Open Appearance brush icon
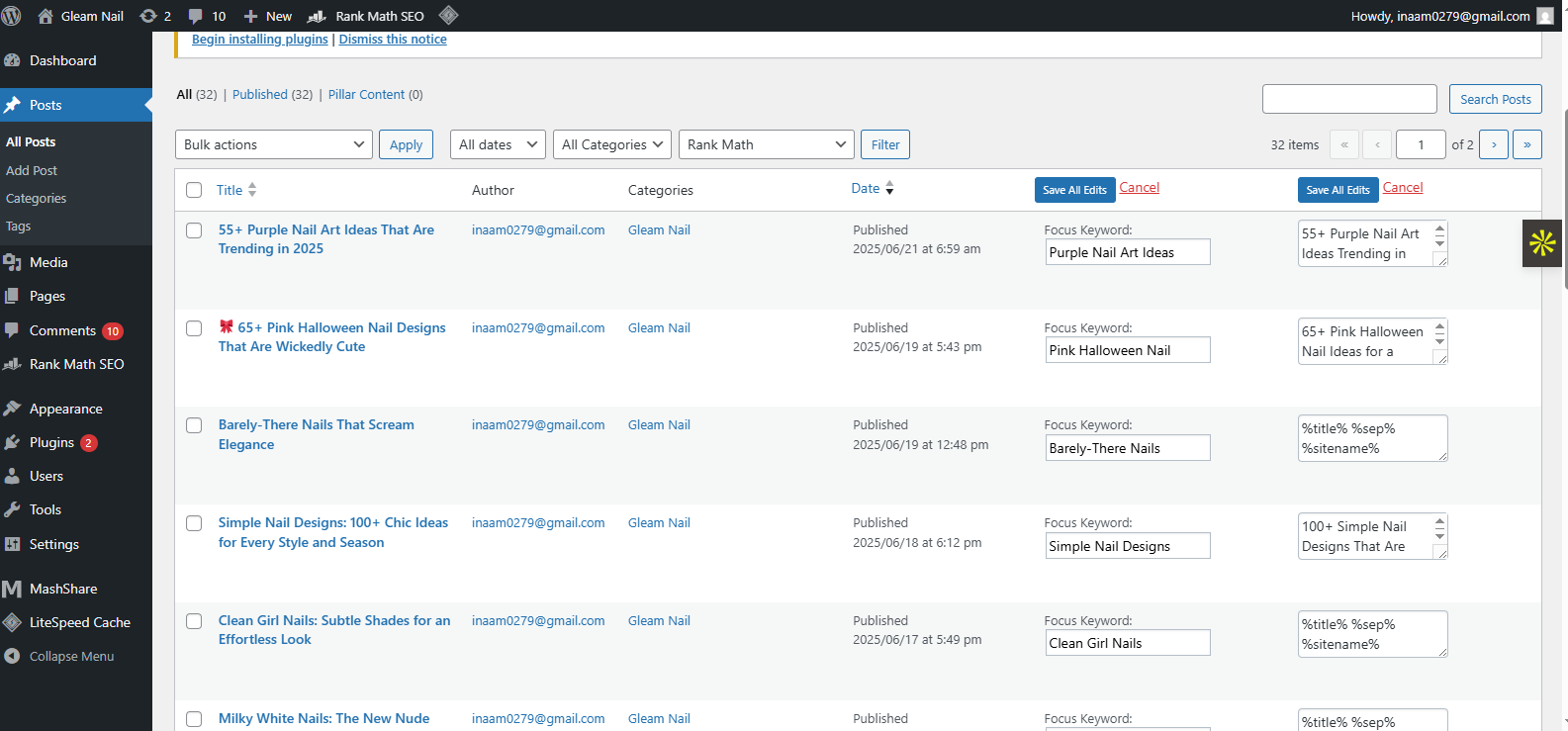 pos(12,409)
